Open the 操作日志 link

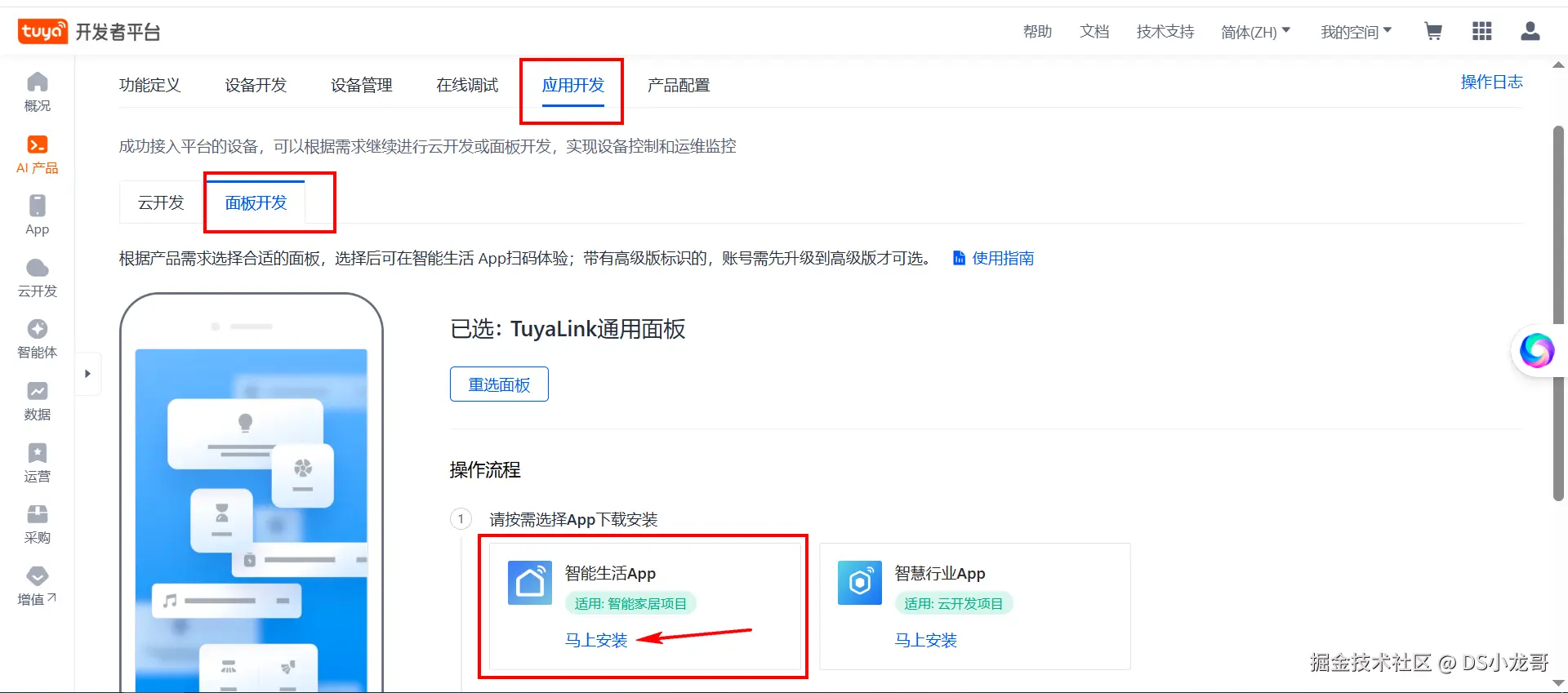pos(1491,82)
